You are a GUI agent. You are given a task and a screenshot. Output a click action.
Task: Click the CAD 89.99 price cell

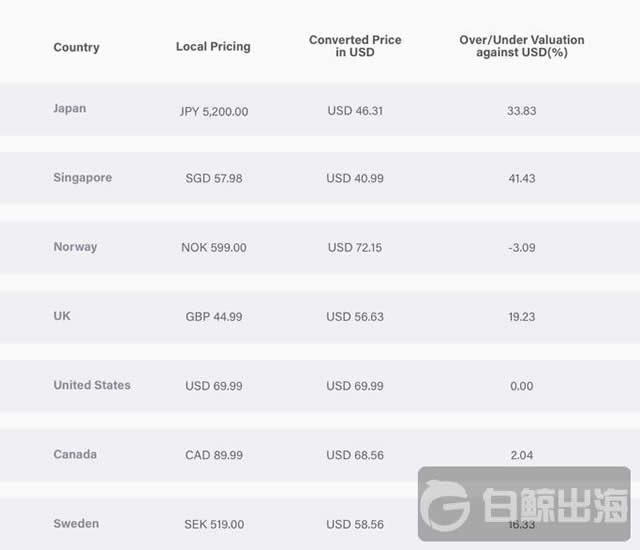214,455
